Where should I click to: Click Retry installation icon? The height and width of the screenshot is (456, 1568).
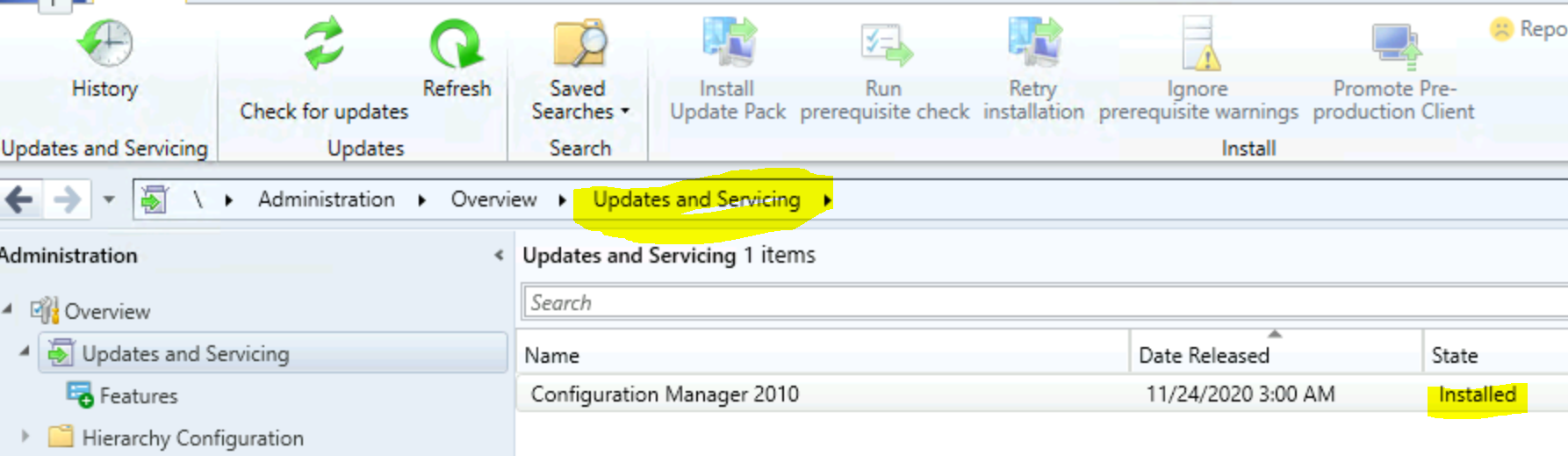coord(1034,42)
